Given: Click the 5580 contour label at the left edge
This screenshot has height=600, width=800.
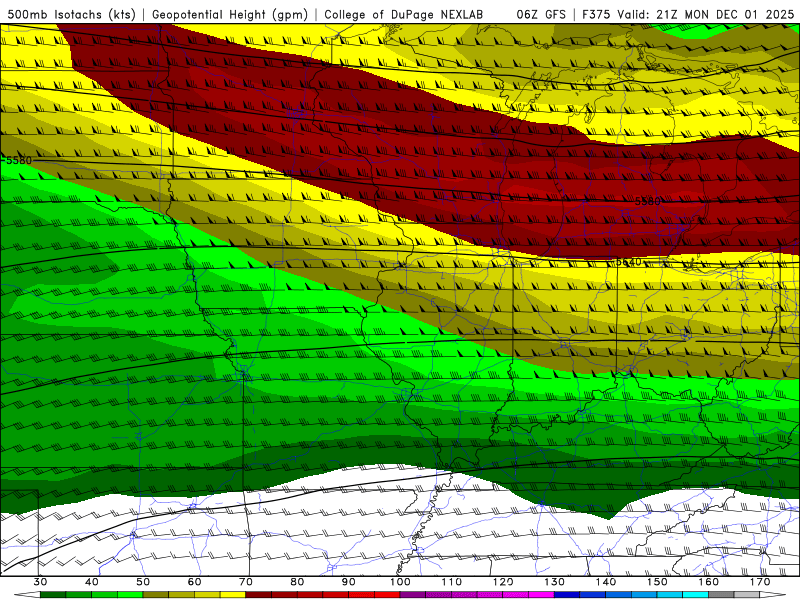Looking at the screenshot, I should coord(19,160).
